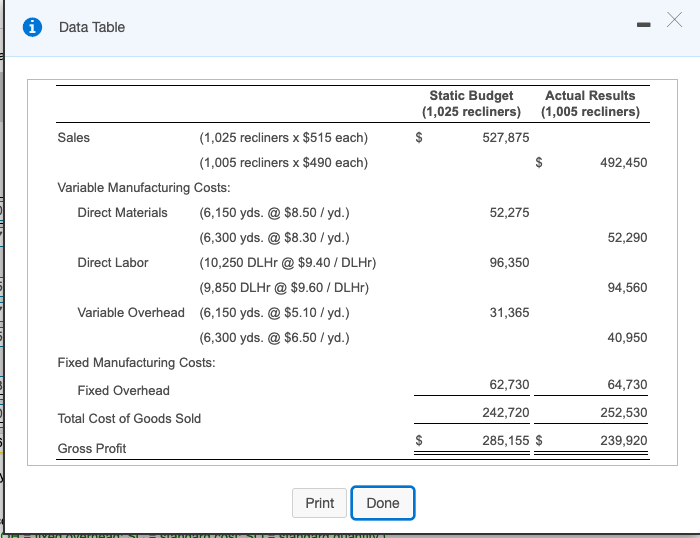Image resolution: width=700 pixels, height=538 pixels.
Task: Click the Sales row label
Action: [x=74, y=138]
